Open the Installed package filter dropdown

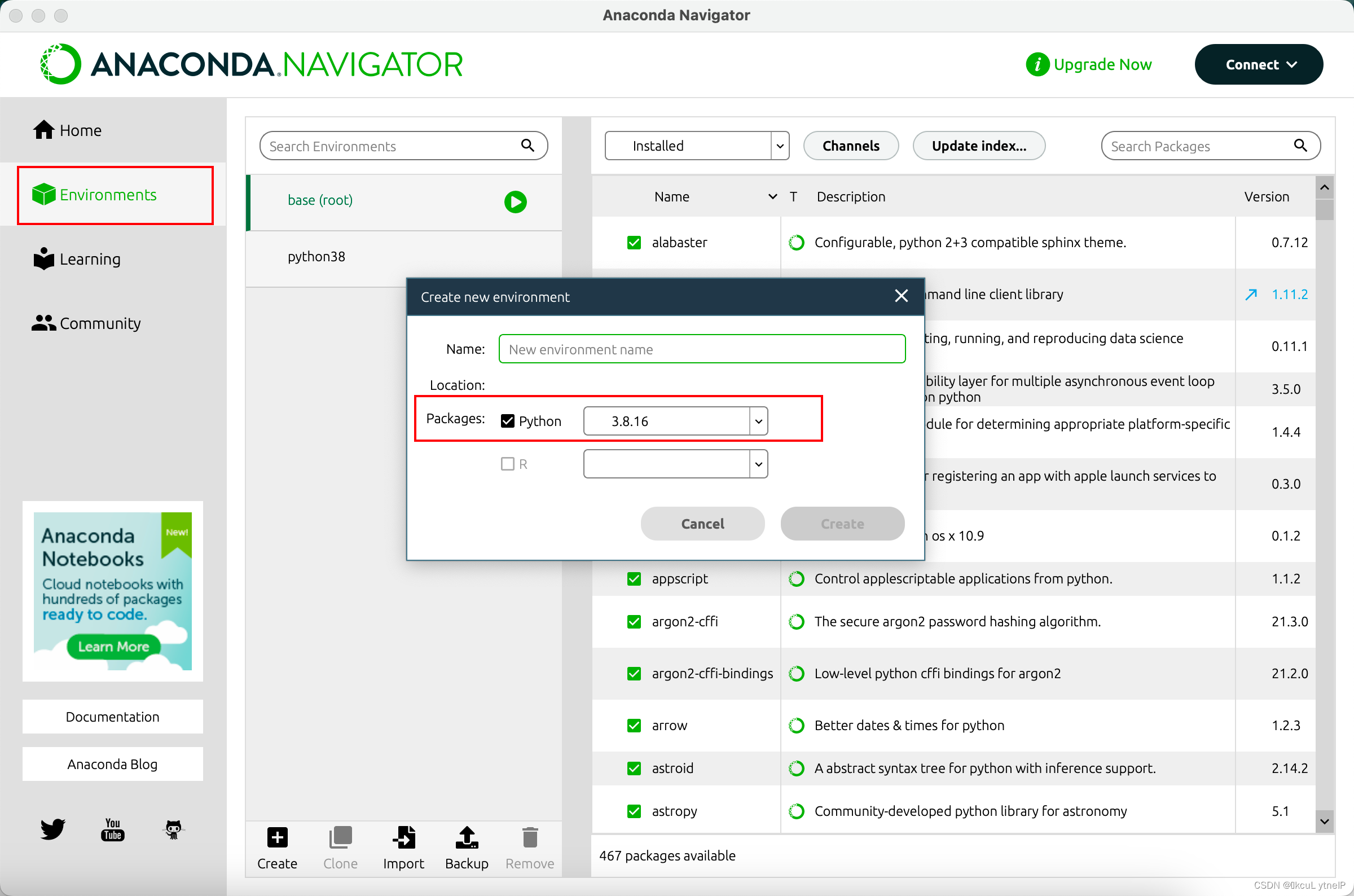[x=697, y=146]
